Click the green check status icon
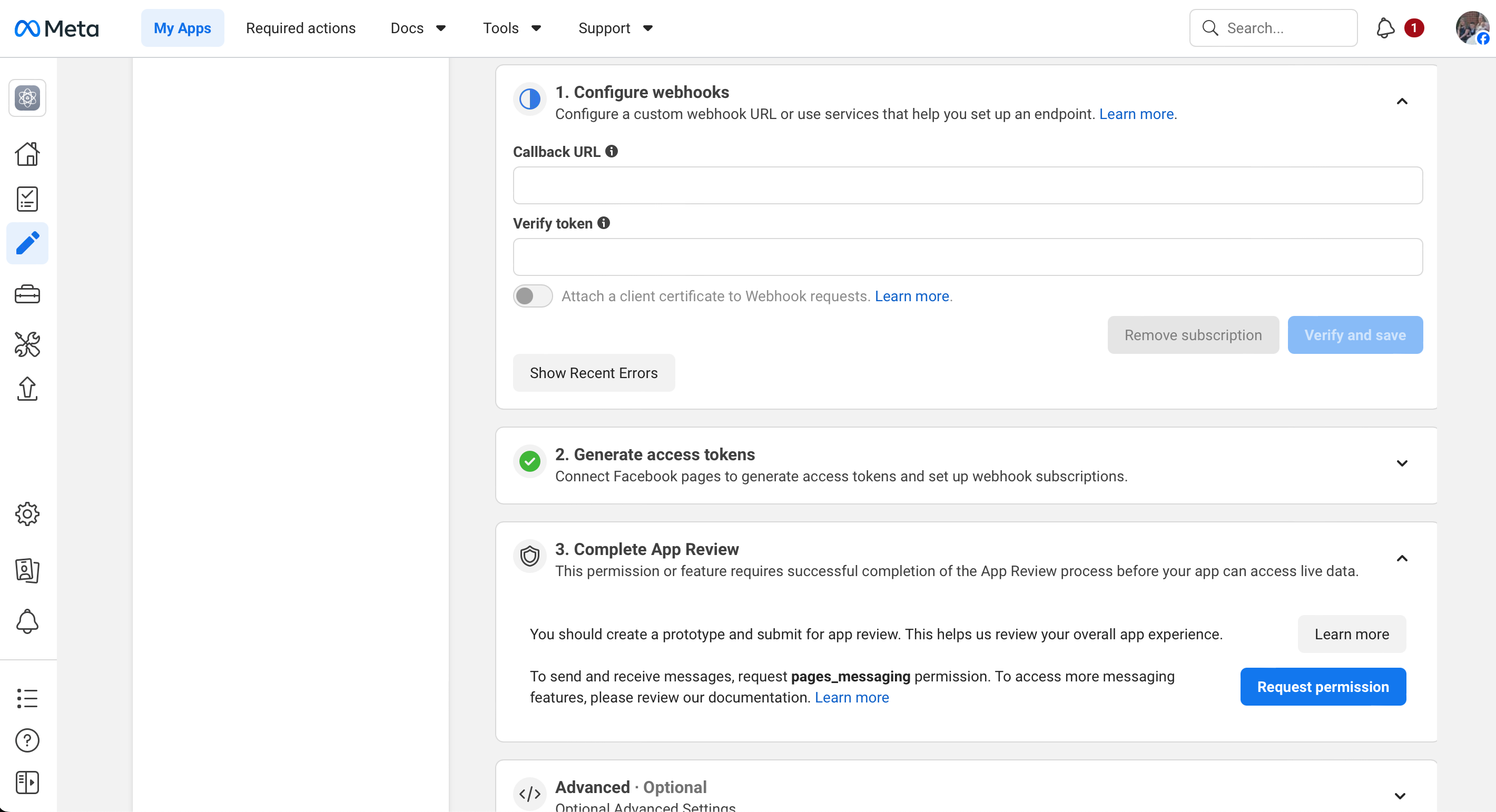 [529, 461]
